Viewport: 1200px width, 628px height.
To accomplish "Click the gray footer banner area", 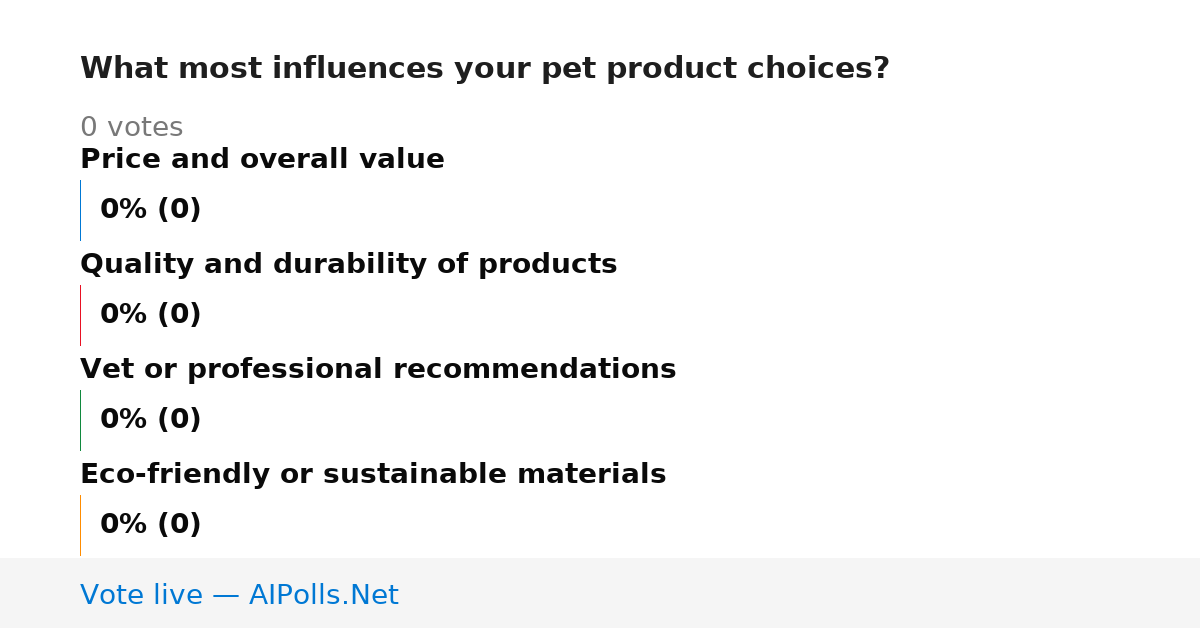I will (x=600, y=593).
